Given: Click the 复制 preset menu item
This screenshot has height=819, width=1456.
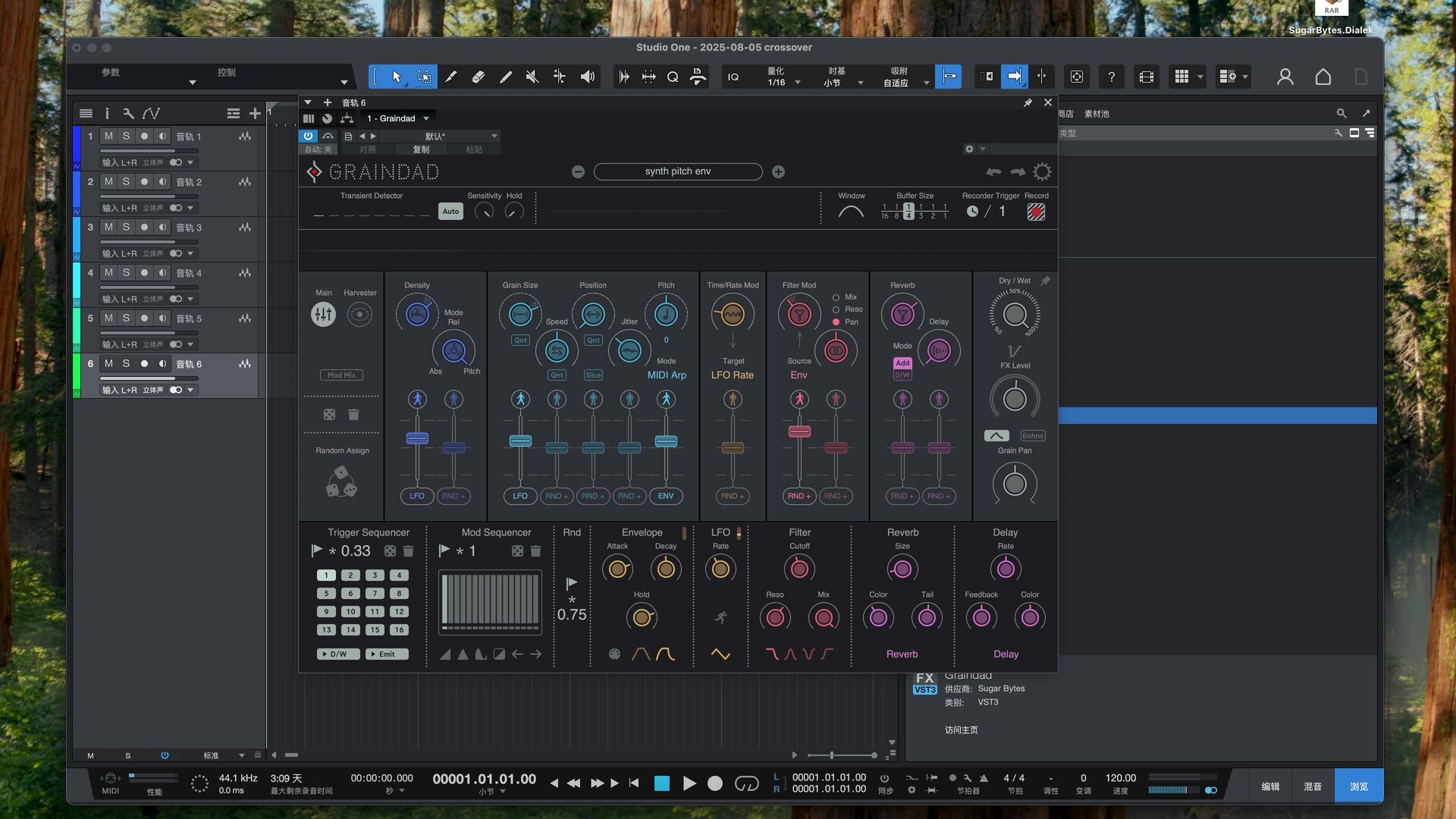Looking at the screenshot, I should pos(421,149).
